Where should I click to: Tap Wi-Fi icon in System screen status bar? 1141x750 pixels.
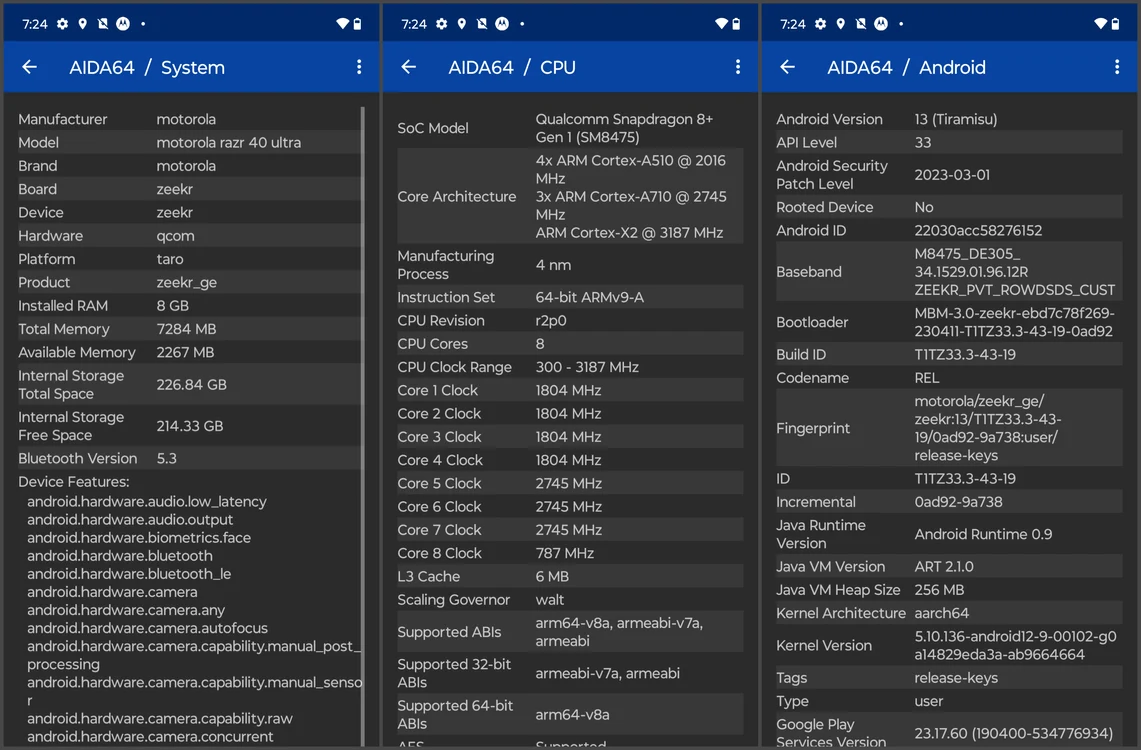[342, 24]
